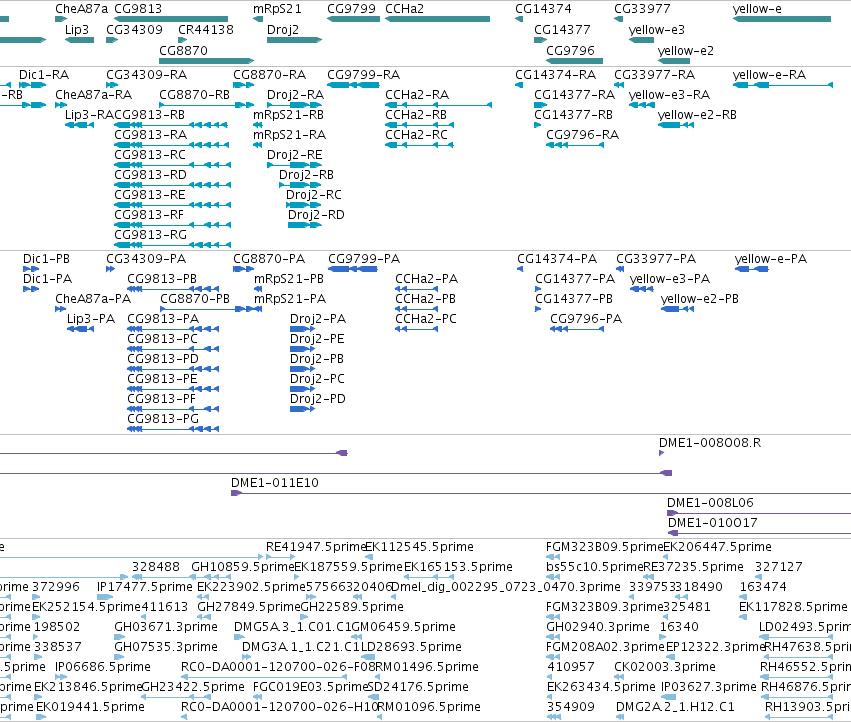Viewport: 851px width, 722px height.
Task: Click the teal CG8870 gene bar
Action: pyautogui.click(x=207, y=61)
